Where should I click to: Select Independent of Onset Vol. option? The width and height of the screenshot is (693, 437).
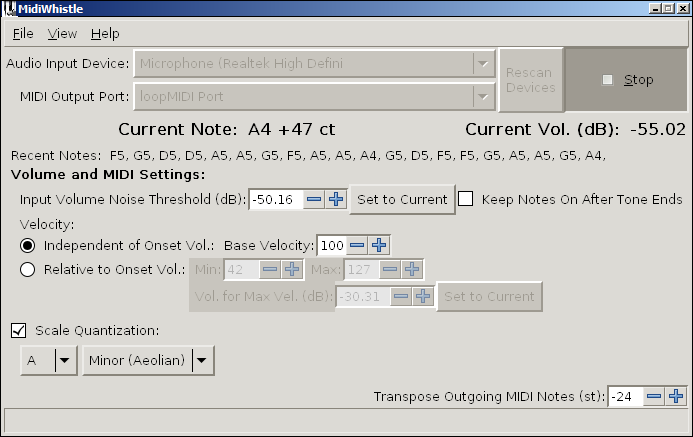pos(28,245)
